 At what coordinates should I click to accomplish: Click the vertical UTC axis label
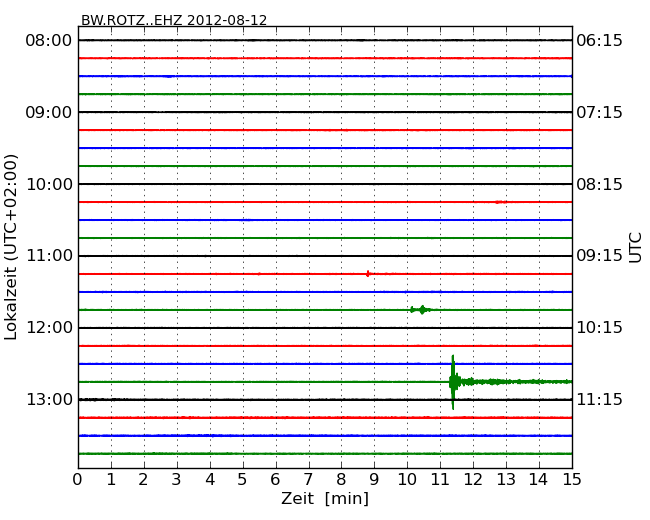pos(635,248)
